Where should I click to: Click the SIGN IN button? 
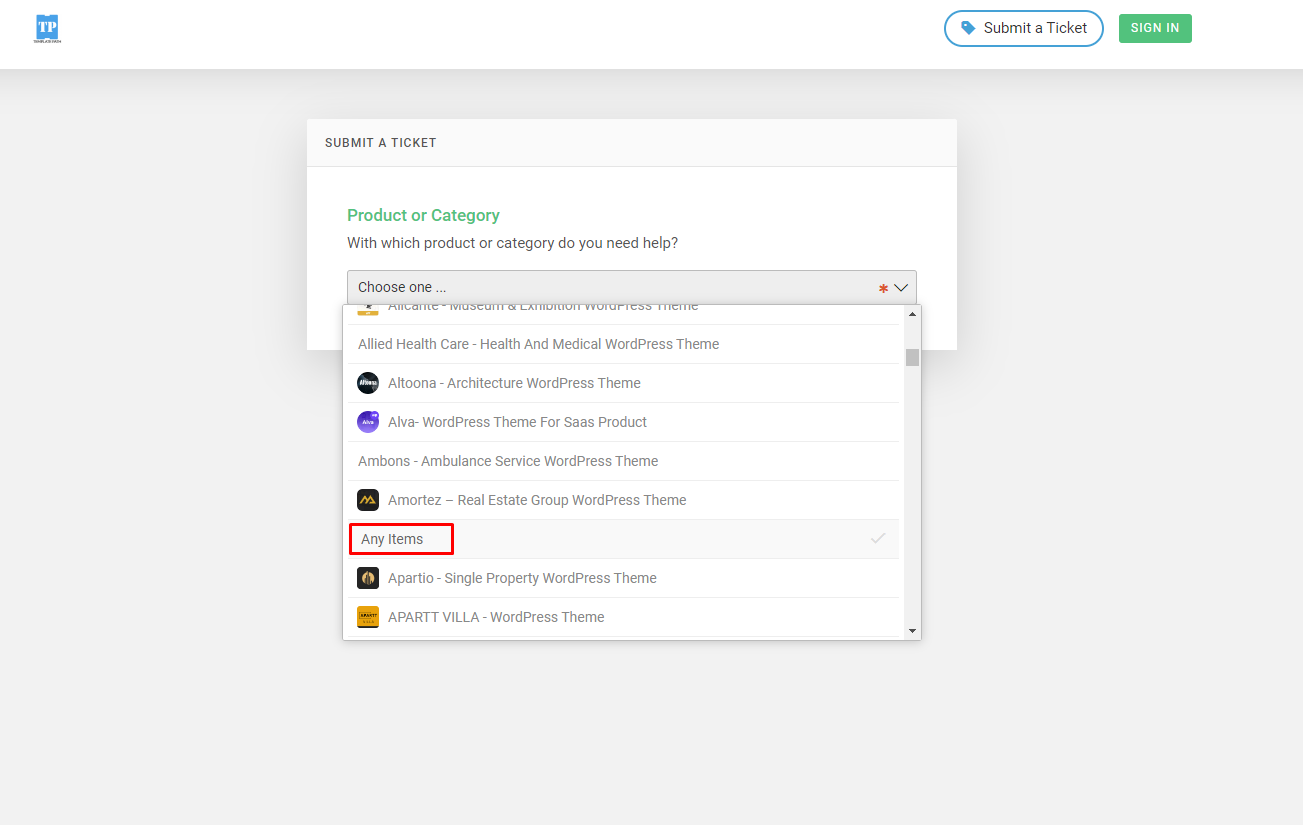tap(1155, 28)
